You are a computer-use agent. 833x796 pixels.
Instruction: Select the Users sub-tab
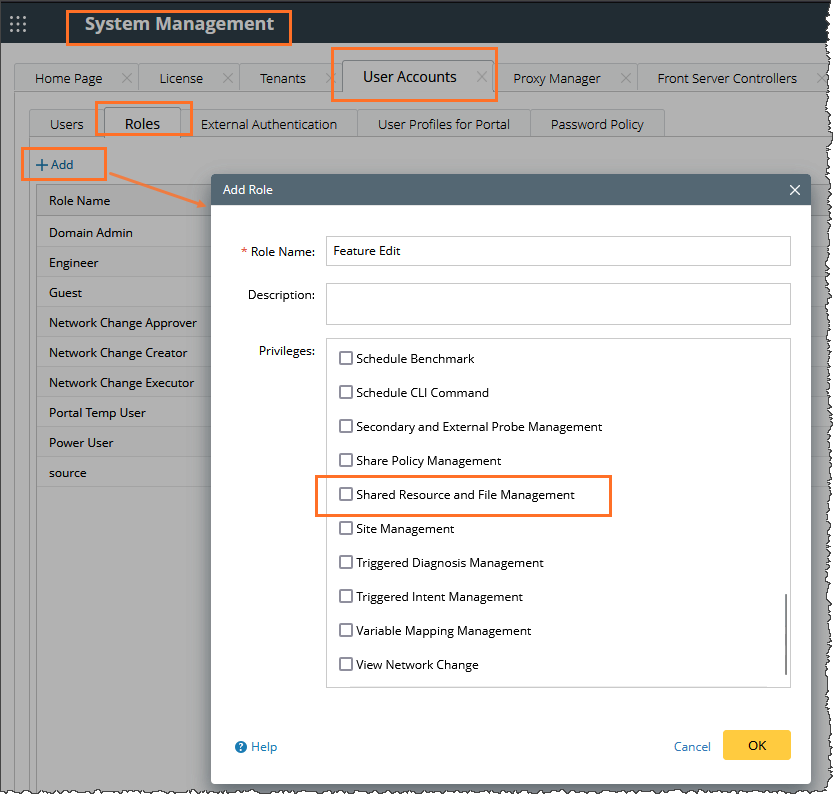click(67, 124)
